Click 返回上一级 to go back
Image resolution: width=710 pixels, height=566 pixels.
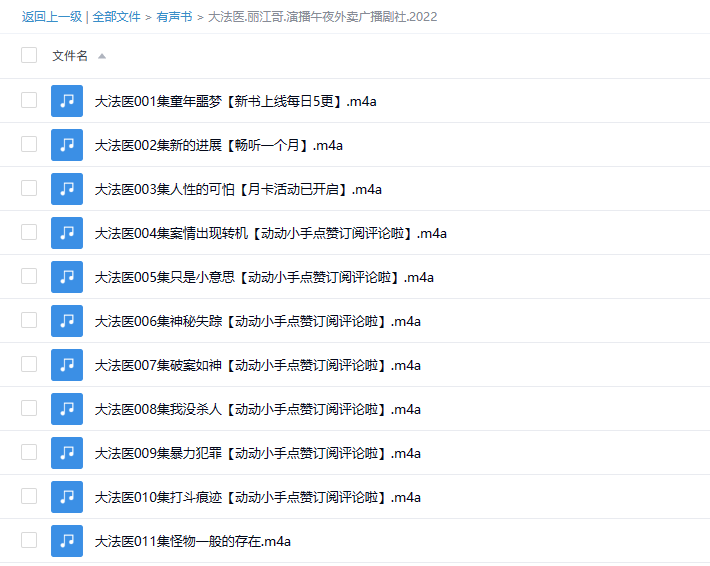[51, 17]
